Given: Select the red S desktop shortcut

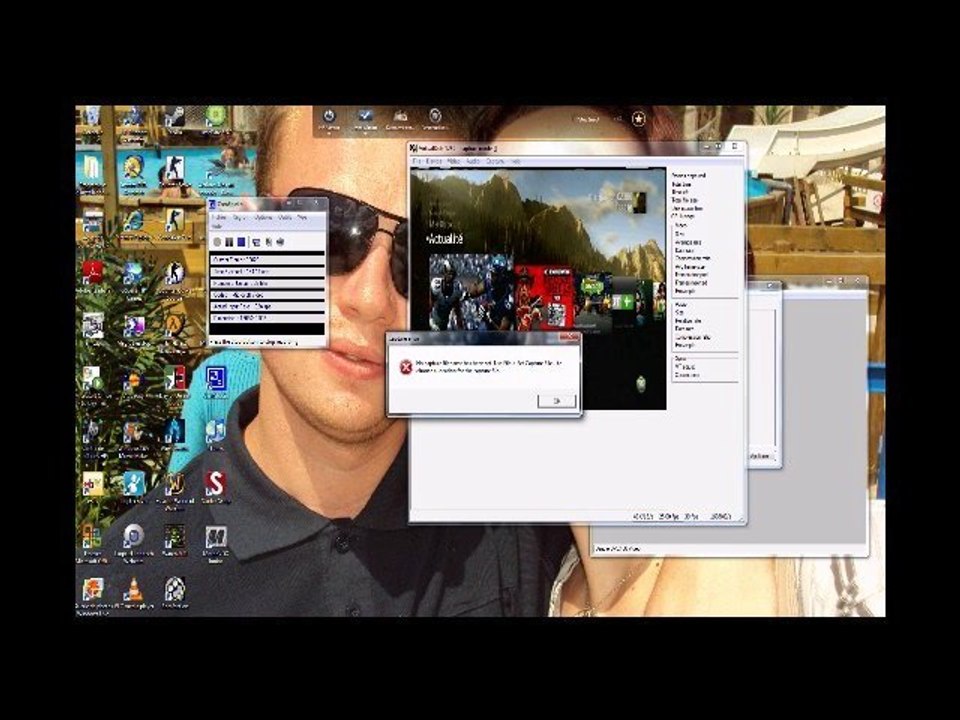Looking at the screenshot, I should pyautogui.click(x=215, y=484).
